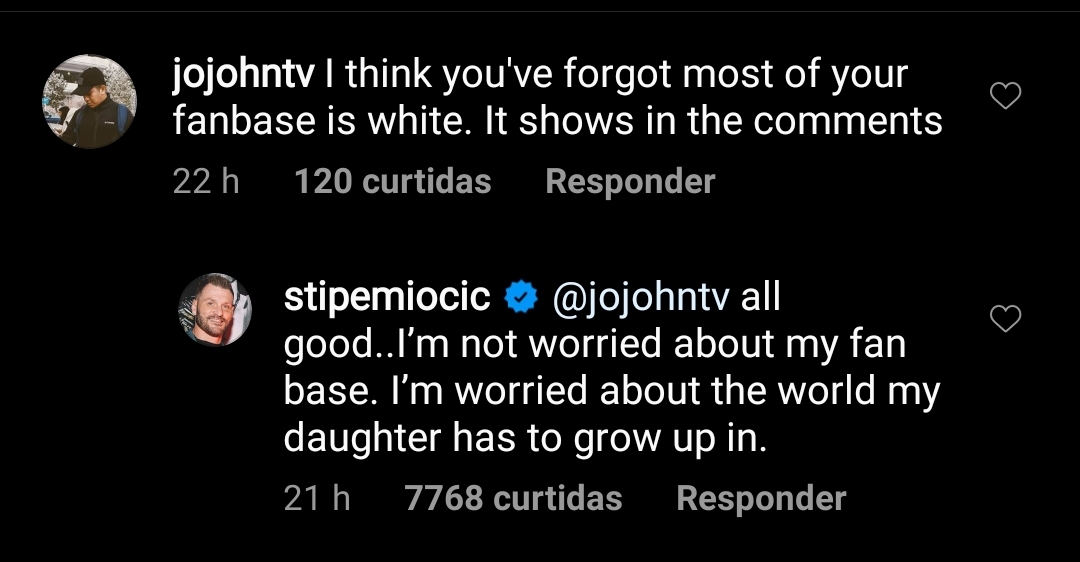Show the 7768 curtidas on the reply

tap(513, 498)
